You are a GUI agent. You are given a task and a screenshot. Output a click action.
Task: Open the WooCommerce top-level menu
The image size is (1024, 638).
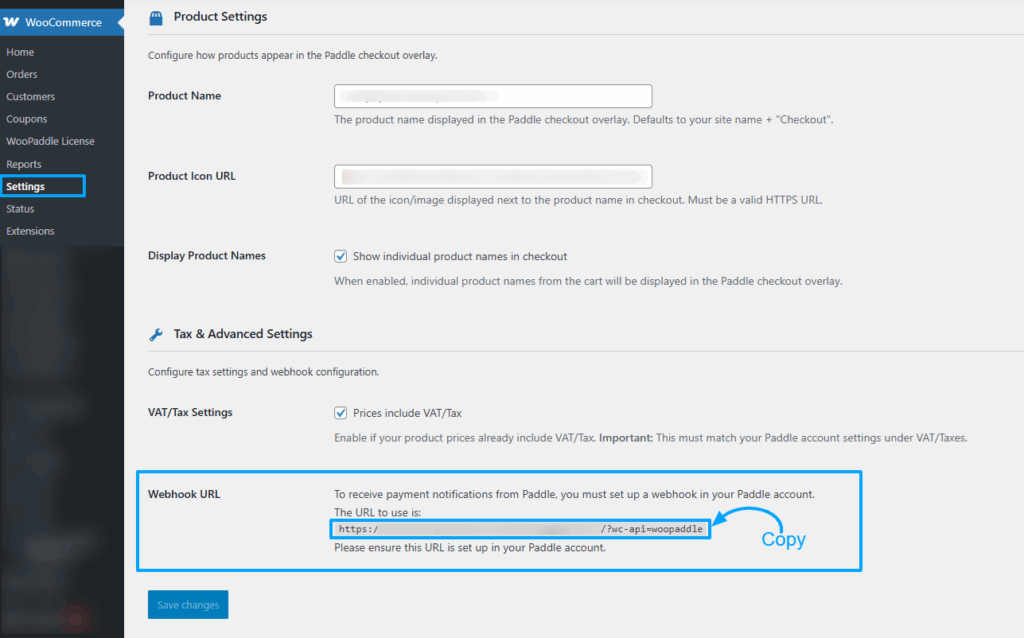(x=62, y=22)
